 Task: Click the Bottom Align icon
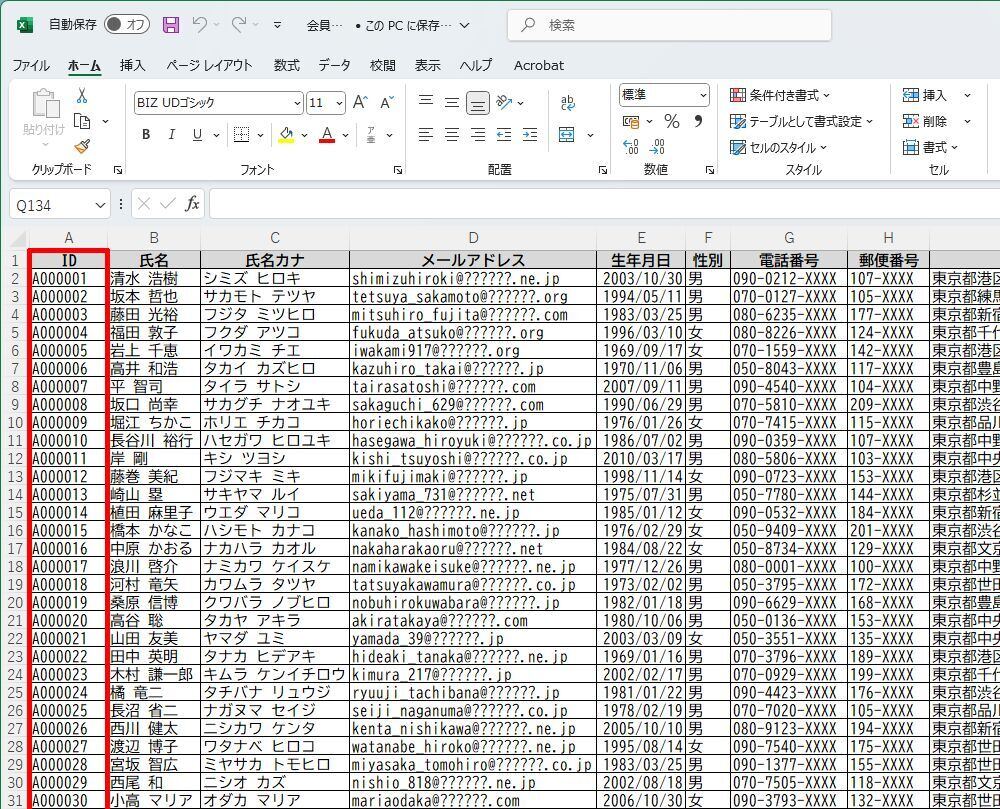478,103
